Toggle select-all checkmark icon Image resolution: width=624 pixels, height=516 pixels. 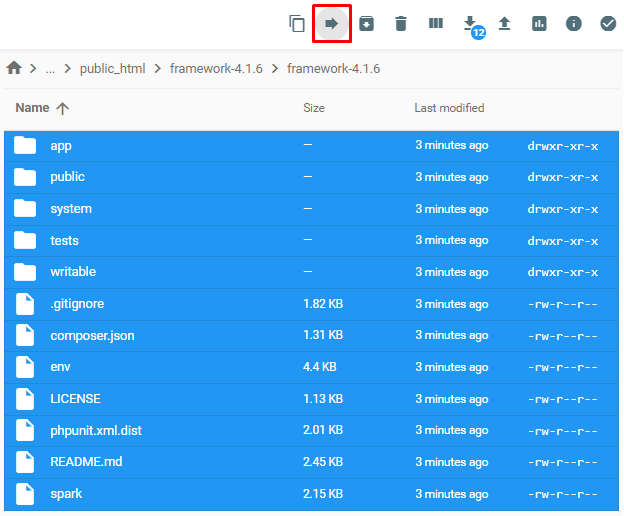coord(608,24)
